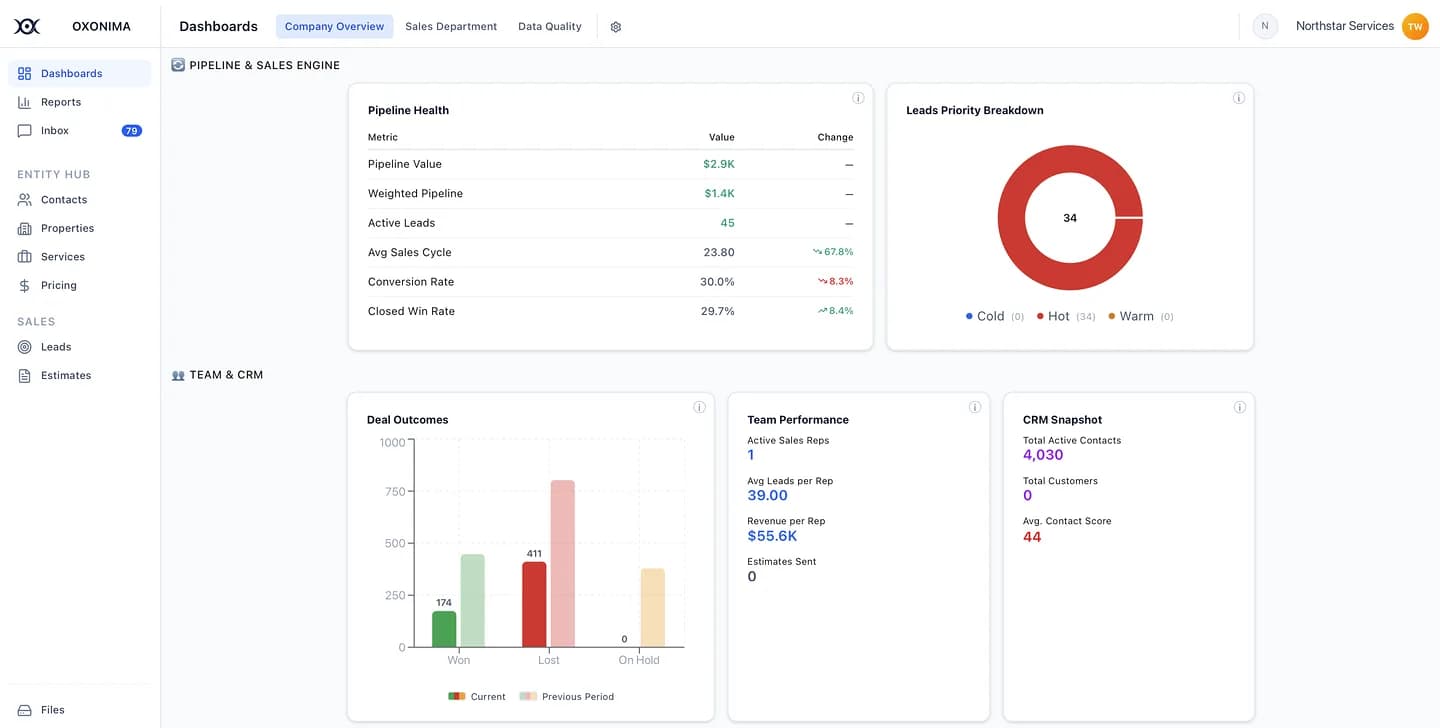Click the Dashboards grid icon in sidebar
The width and height of the screenshot is (1440, 728).
coord(25,73)
